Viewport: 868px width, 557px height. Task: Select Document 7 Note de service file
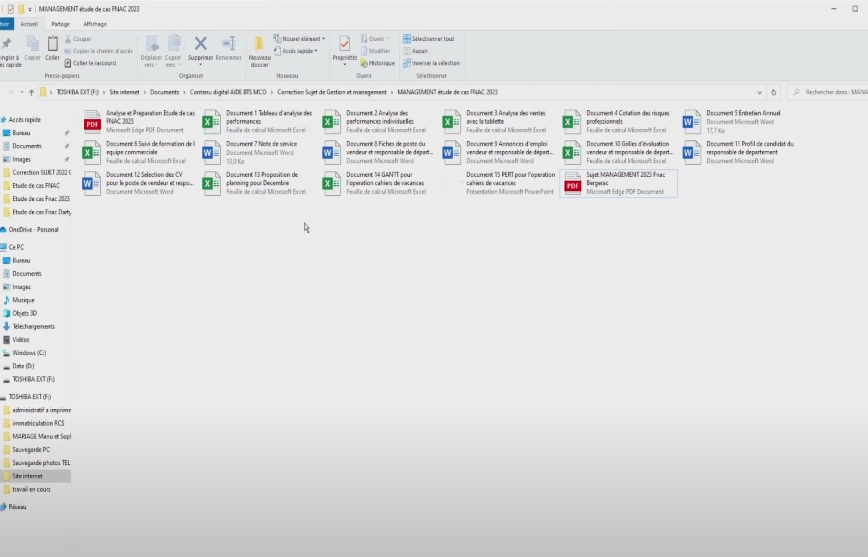click(259, 152)
